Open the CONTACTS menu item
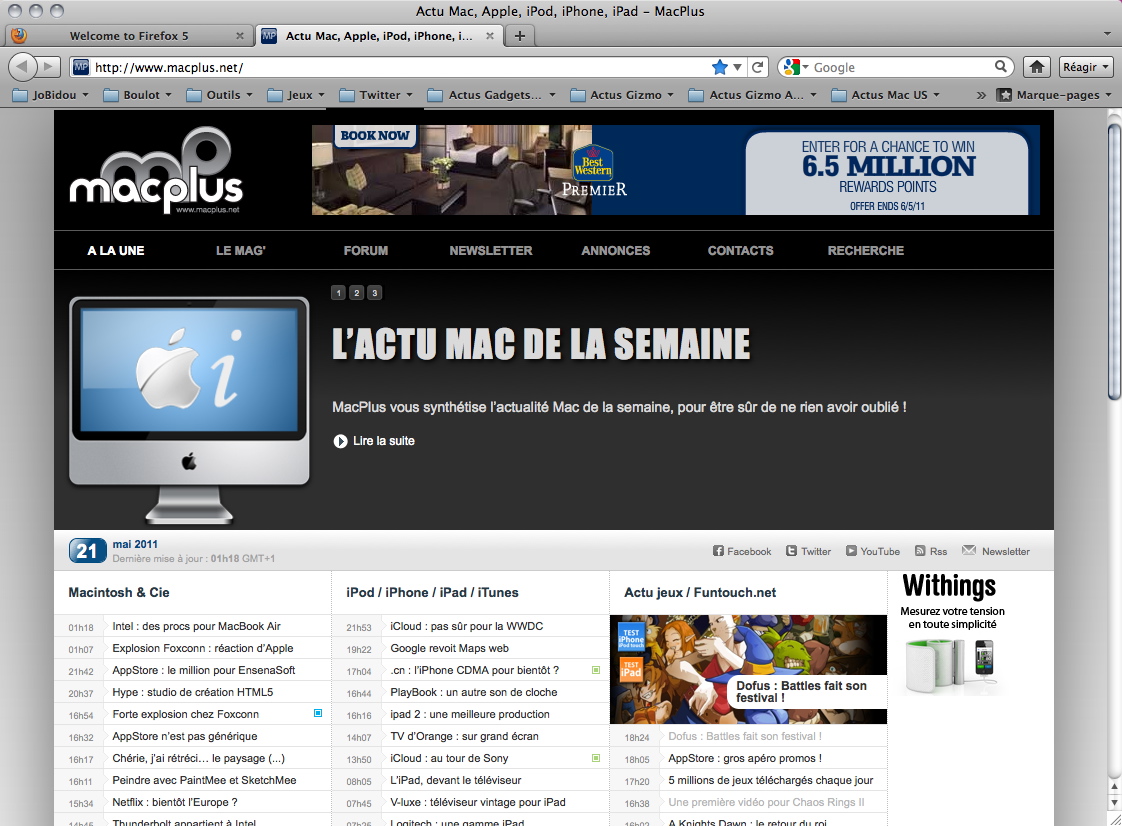The width and height of the screenshot is (1122, 826). 741,251
